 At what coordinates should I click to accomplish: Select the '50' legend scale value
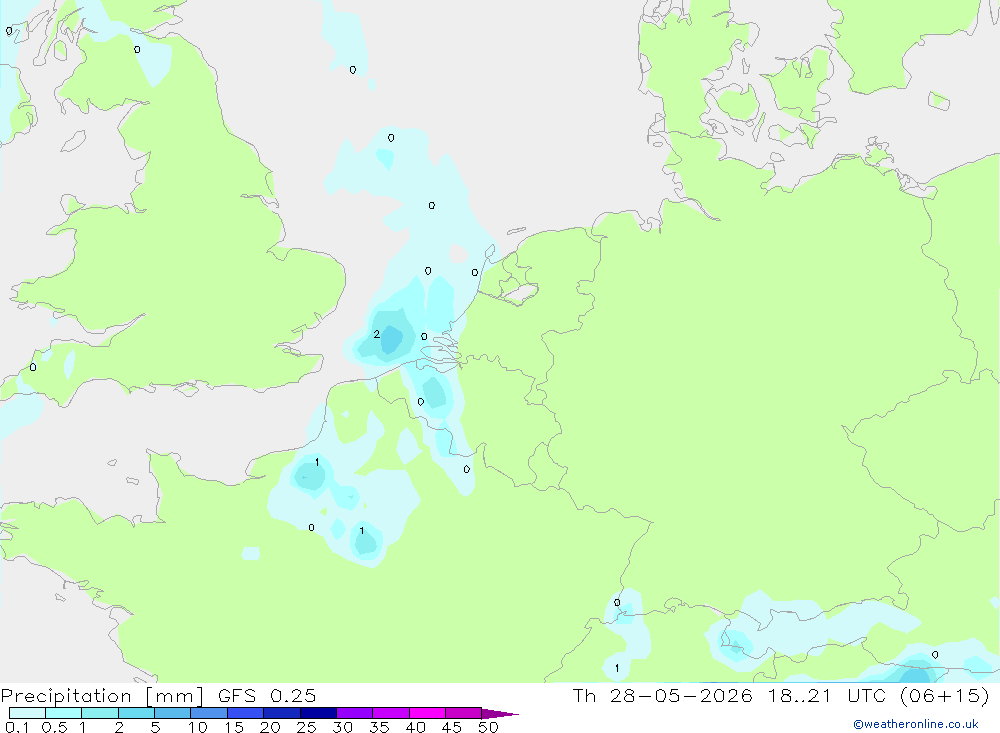coord(488,727)
